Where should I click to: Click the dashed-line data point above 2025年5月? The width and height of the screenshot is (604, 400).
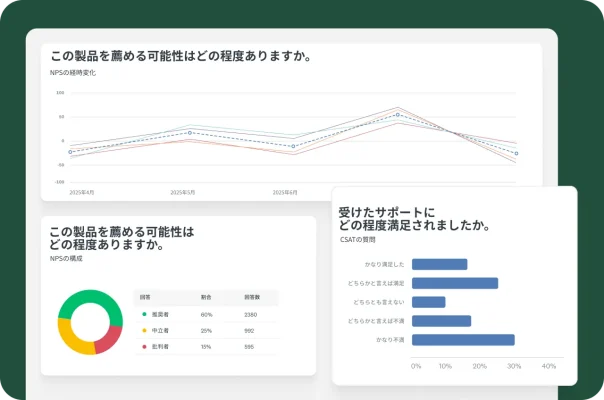pyautogui.click(x=190, y=133)
